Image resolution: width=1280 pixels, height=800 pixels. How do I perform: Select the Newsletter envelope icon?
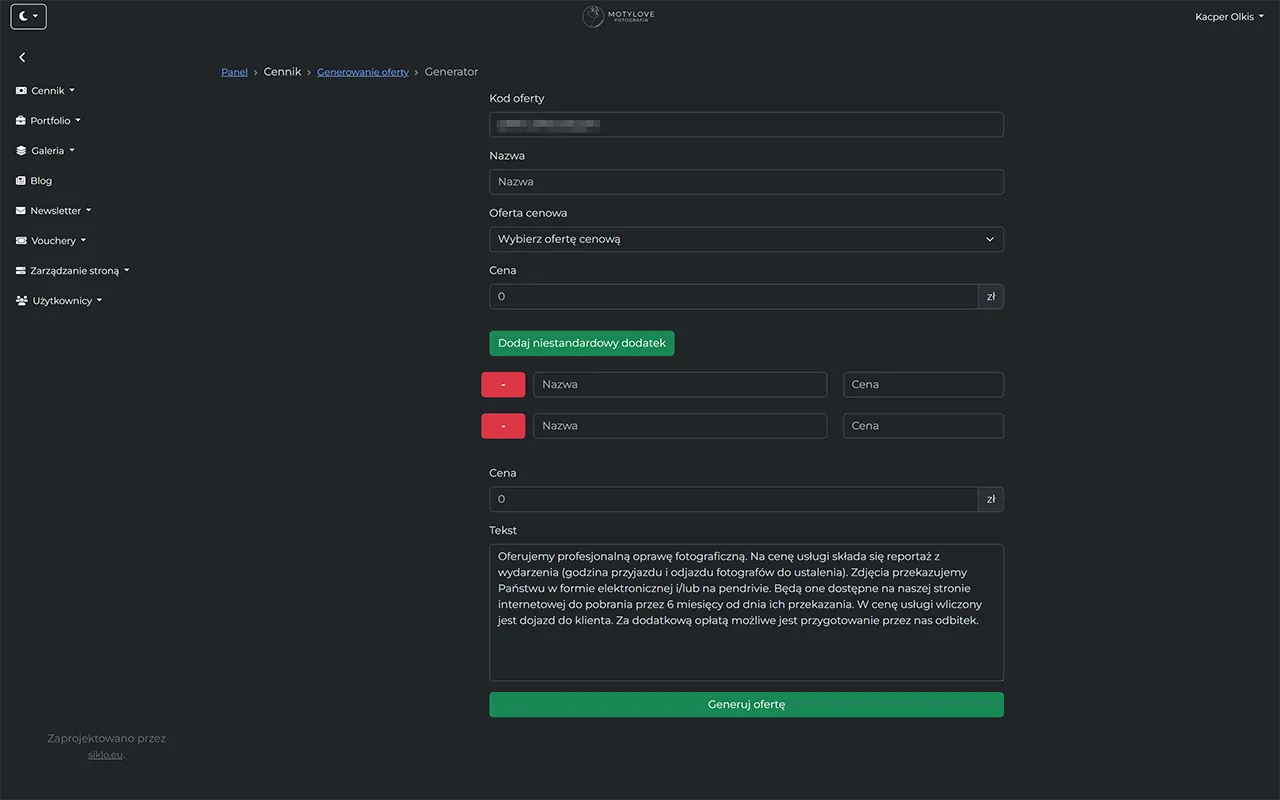(20, 210)
